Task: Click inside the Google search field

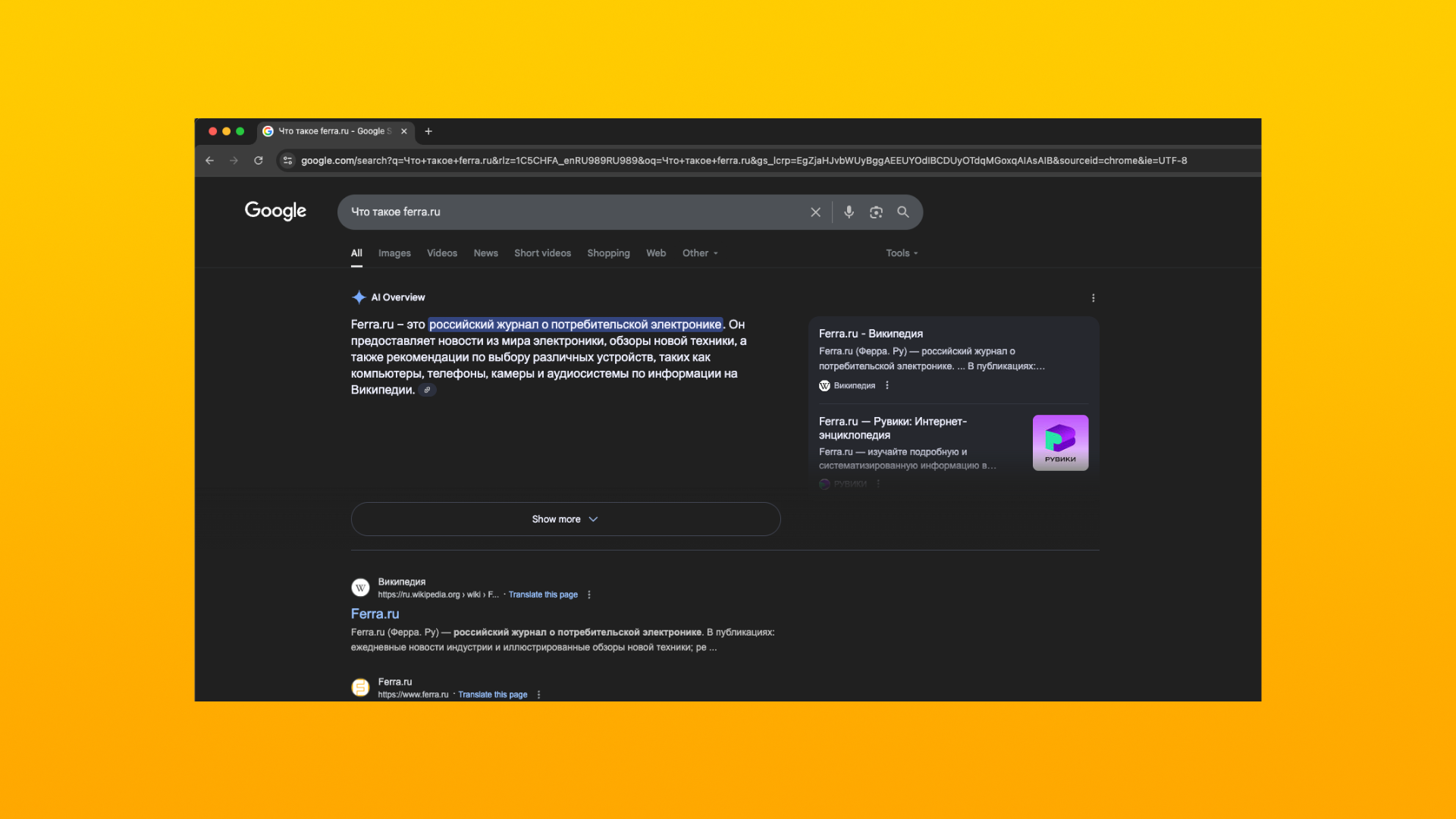Action: pos(569,212)
